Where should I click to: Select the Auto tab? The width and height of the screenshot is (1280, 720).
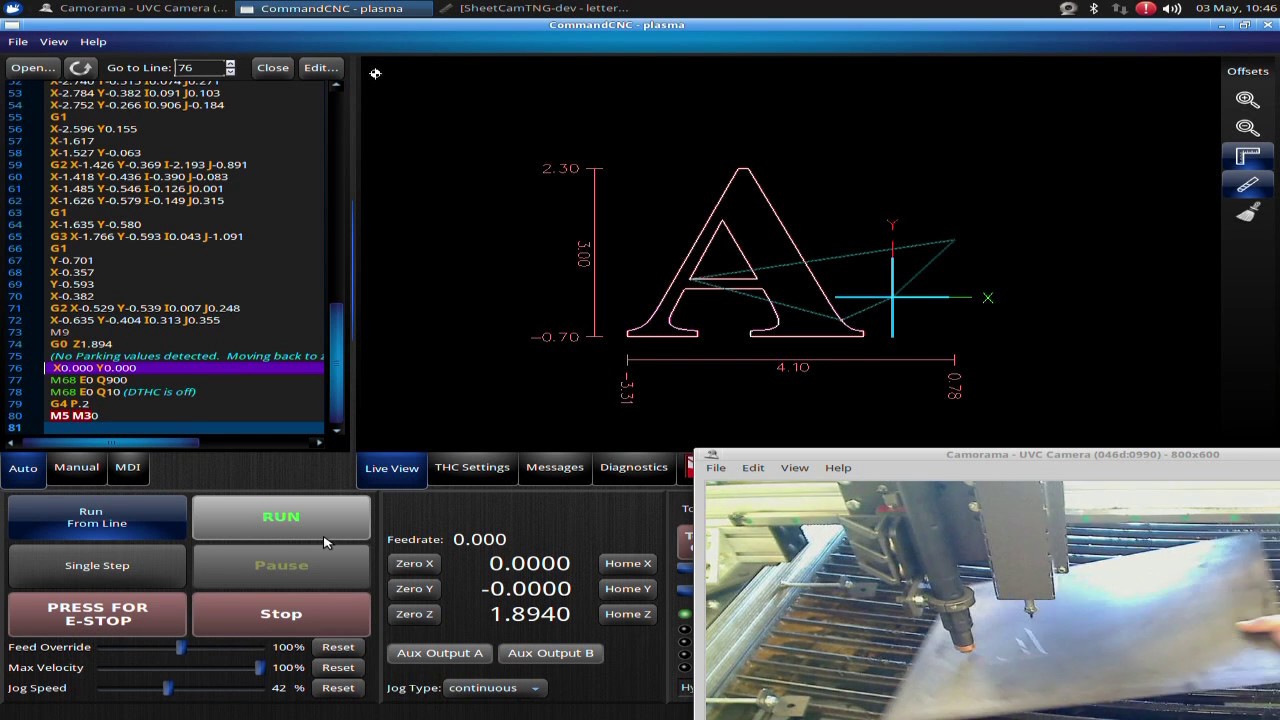23,468
